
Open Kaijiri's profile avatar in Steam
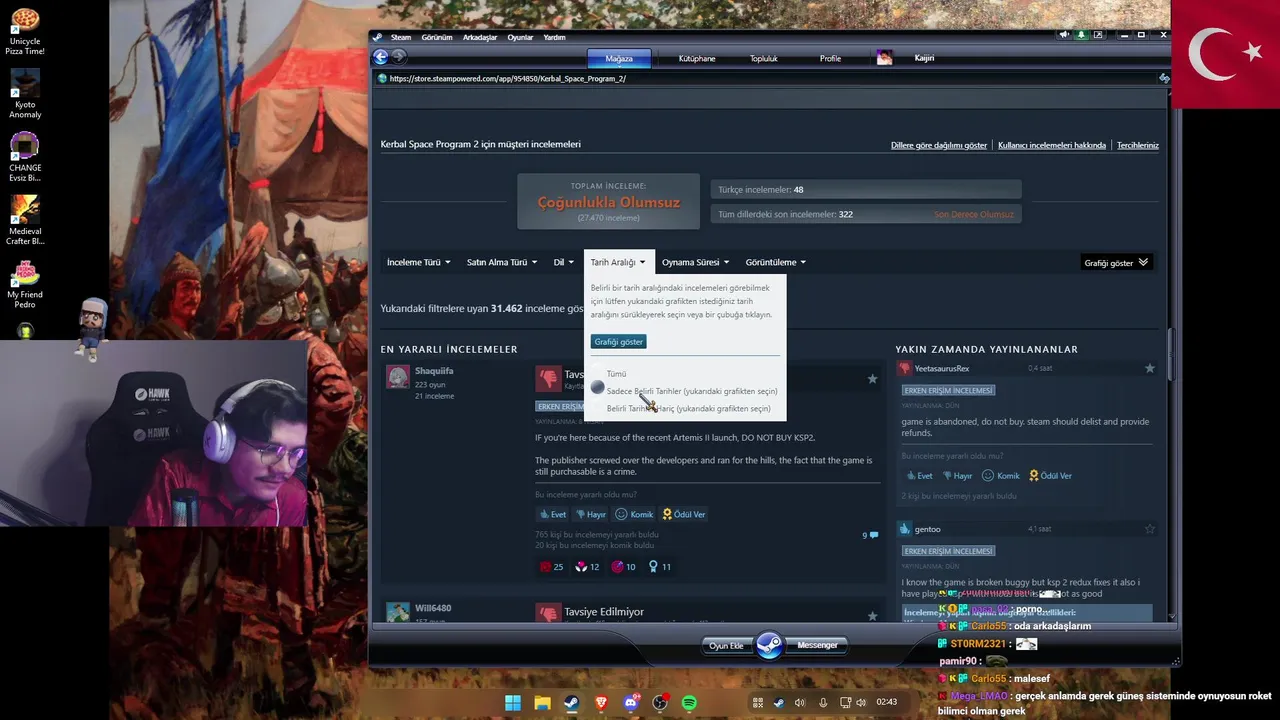pyautogui.click(x=884, y=58)
